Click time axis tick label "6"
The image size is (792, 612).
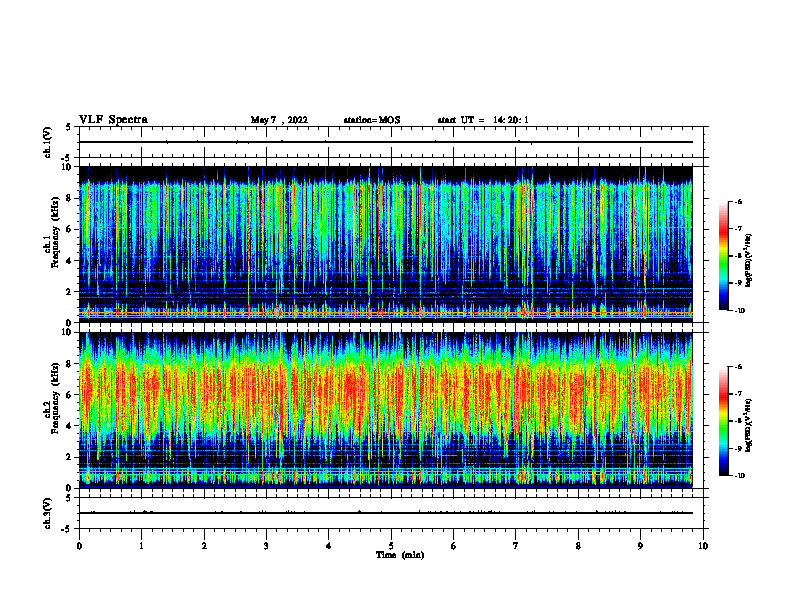pos(454,546)
